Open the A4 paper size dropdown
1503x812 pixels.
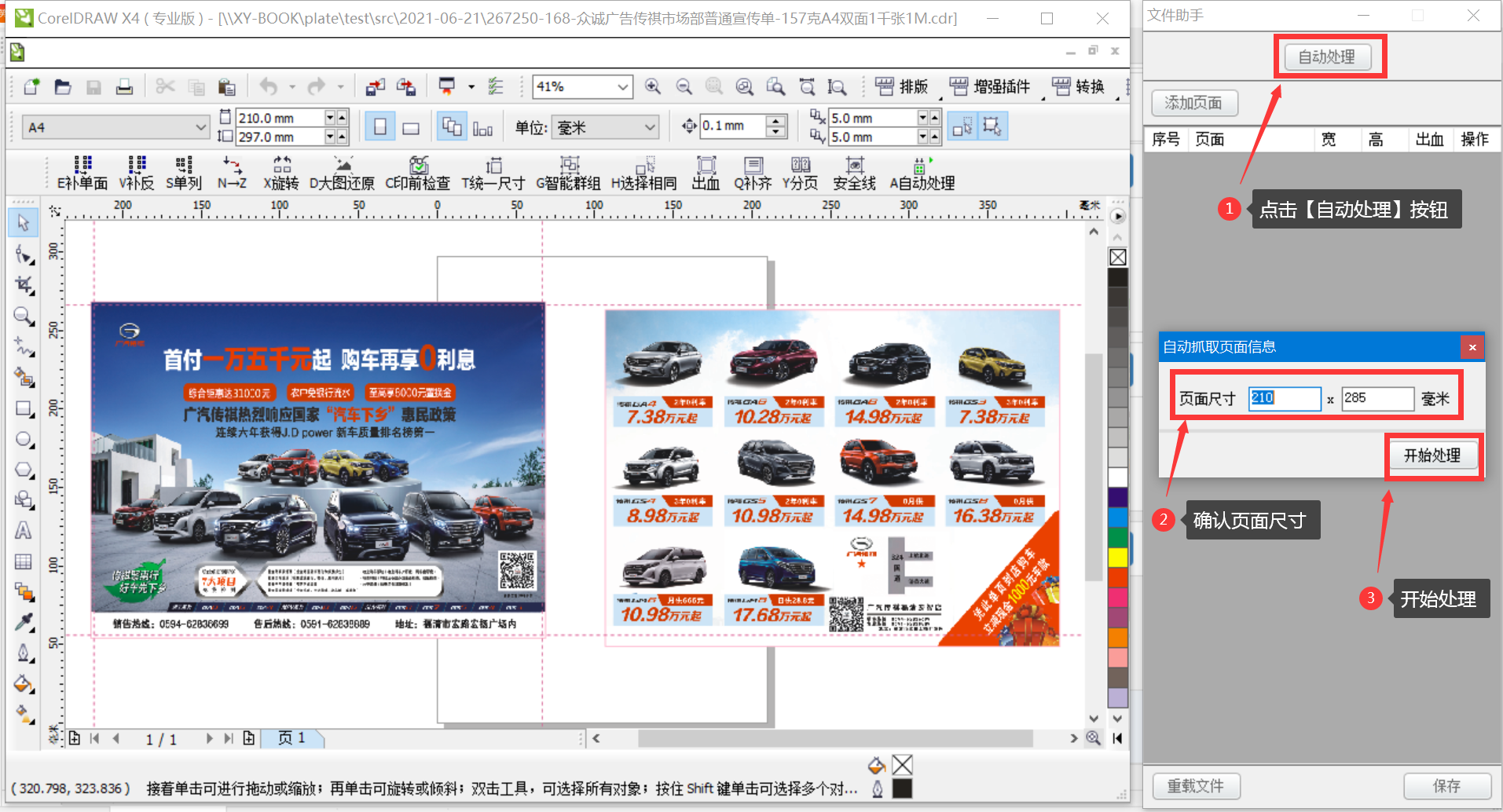coord(200,126)
